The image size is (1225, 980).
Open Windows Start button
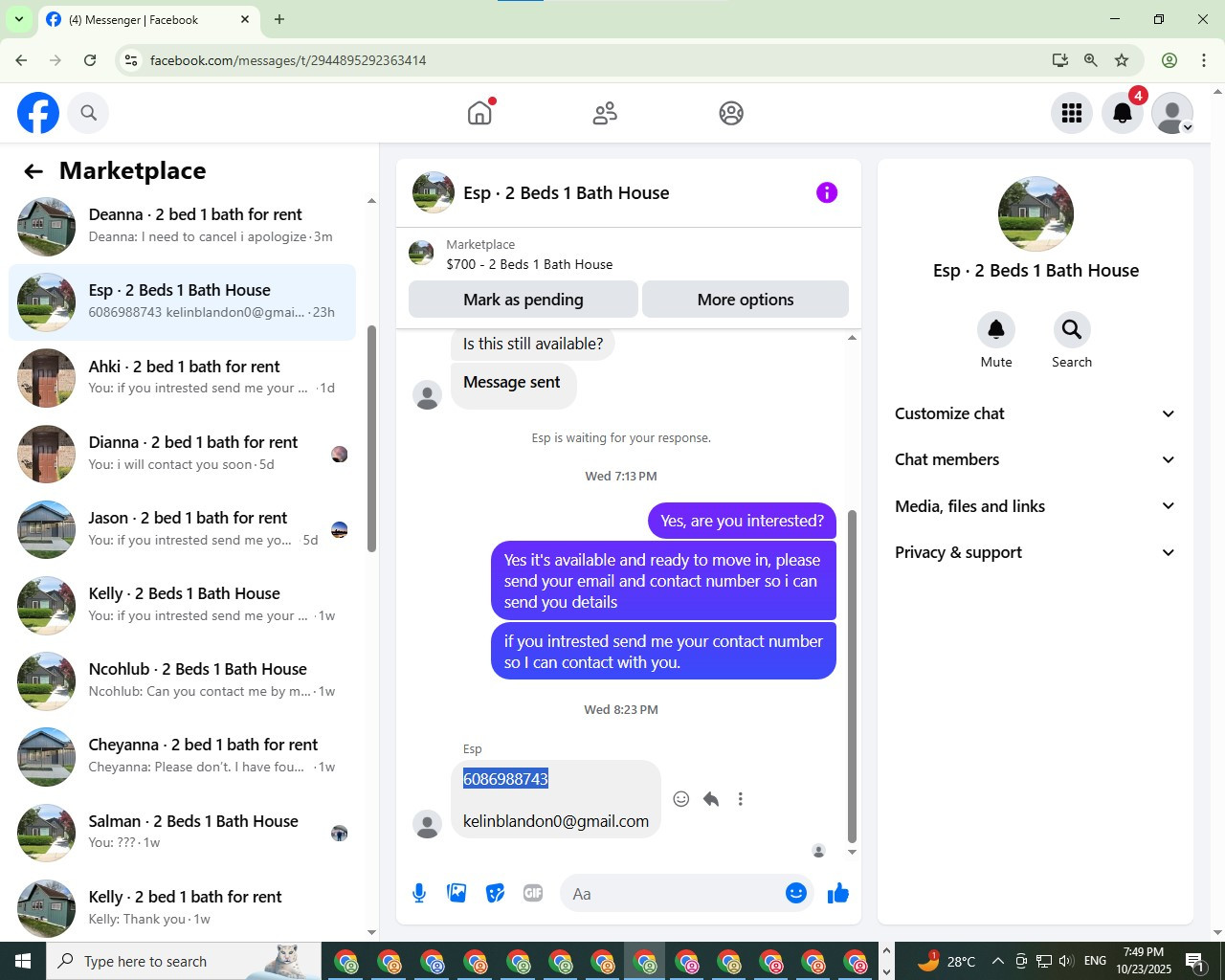23,961
